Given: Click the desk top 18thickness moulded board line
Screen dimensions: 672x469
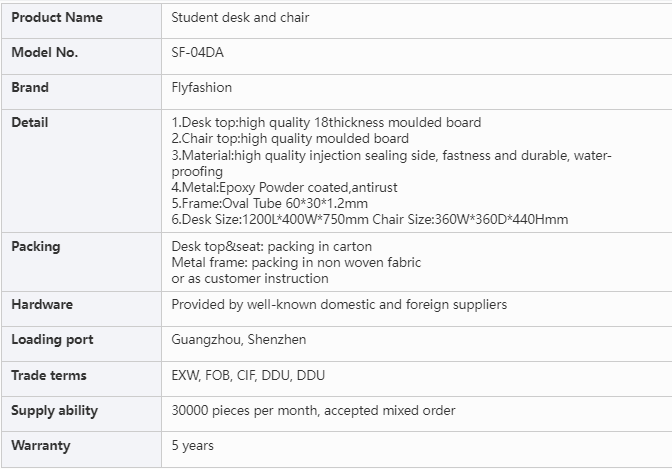Looking at the screenshot, I should click(326, 123).
